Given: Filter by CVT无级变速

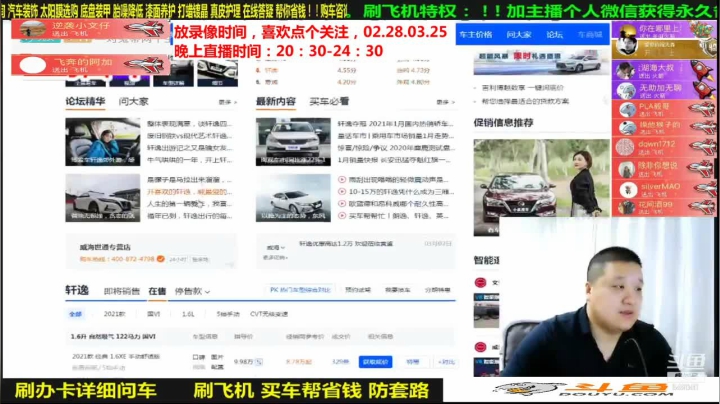Looking at the screenshot, I should pyautogui.click(x=269, y=314).
